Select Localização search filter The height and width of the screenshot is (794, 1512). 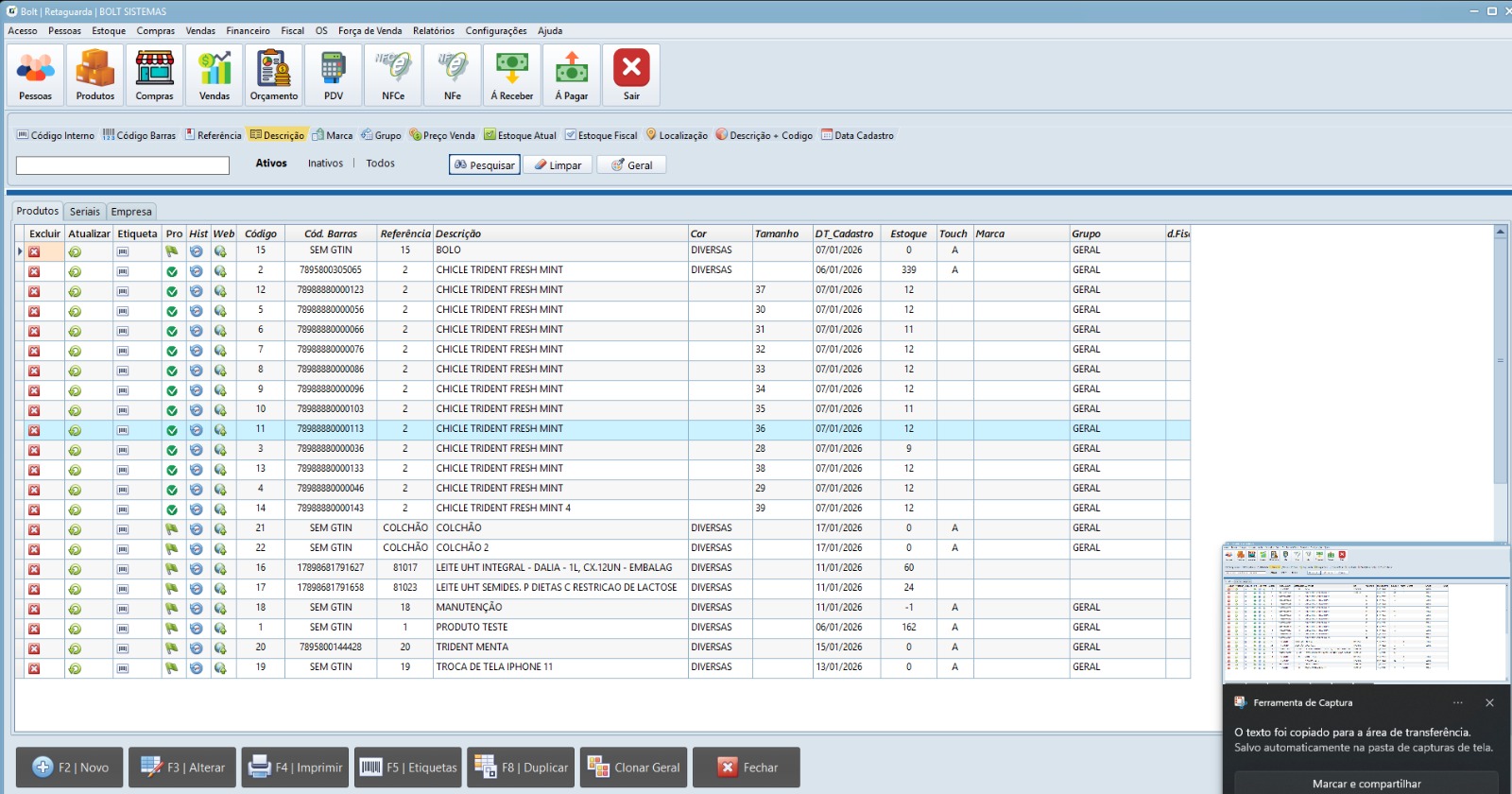[677, 135]
